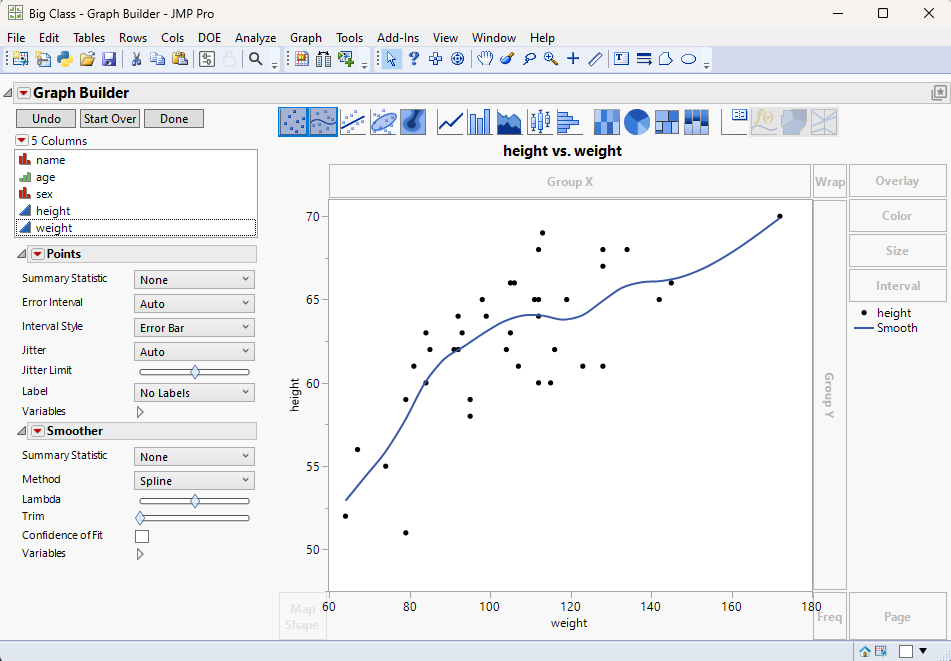Open the Points red triangle menu

tap(38, 254)
